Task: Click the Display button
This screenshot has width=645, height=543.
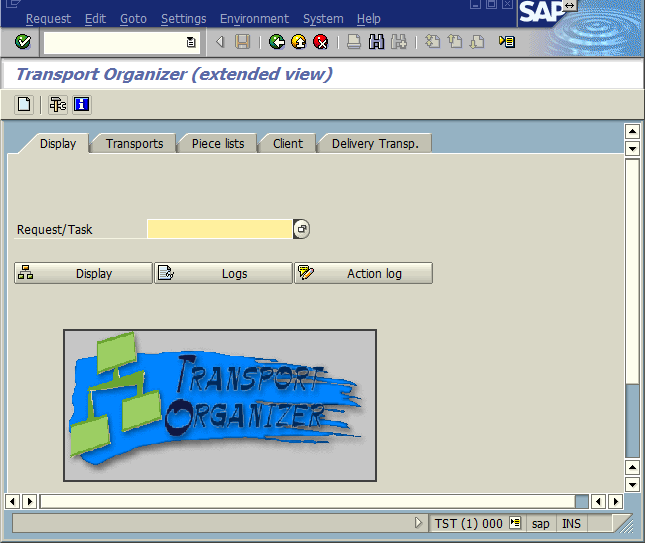Action: click(x=83, y=273)
